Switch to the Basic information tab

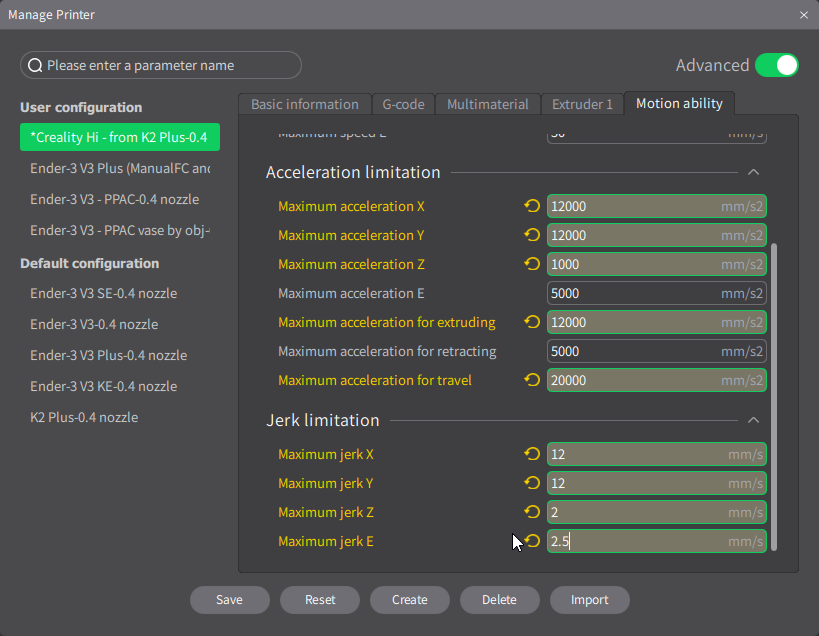click(x=304, y=104)
